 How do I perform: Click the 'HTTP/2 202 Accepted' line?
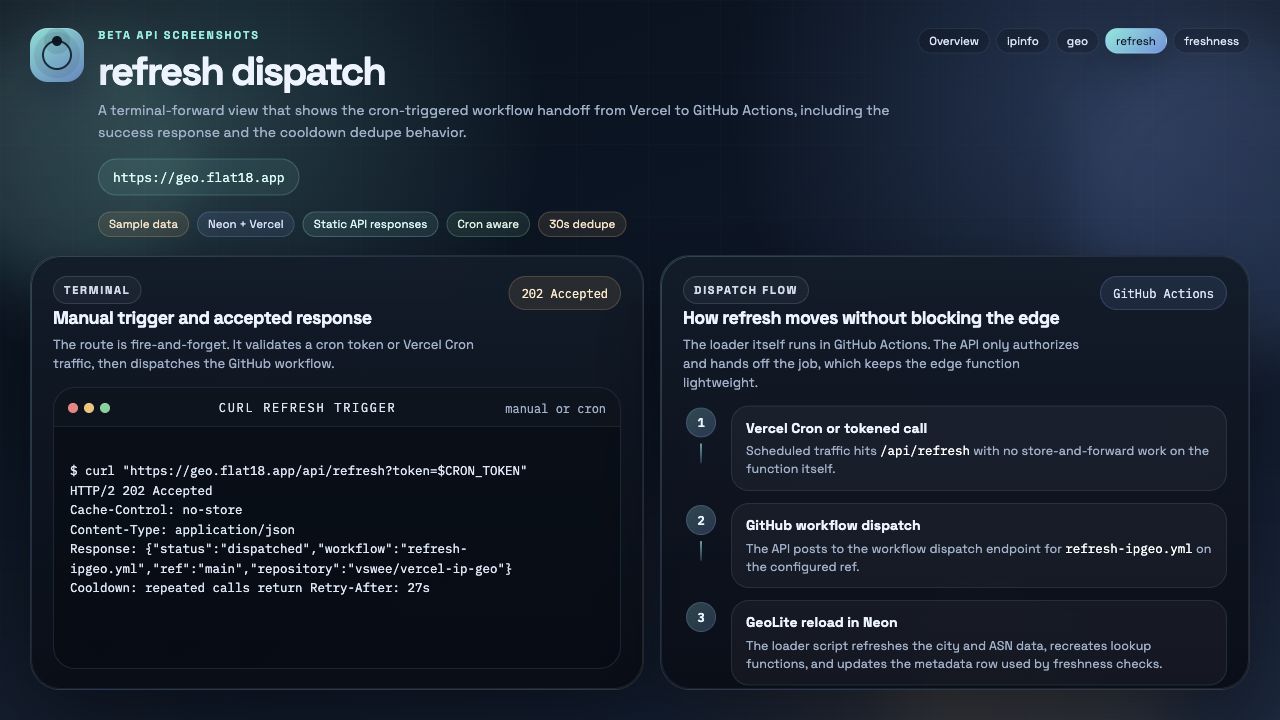click(x=141, y=490)
